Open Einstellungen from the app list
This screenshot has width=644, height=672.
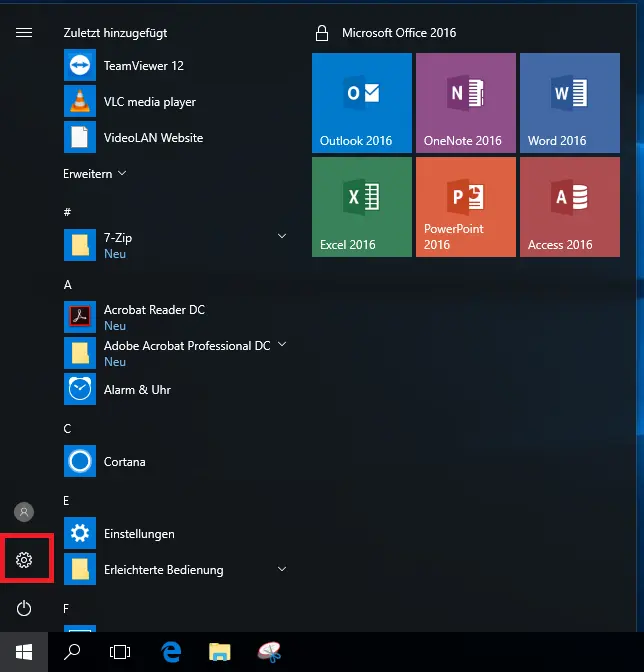click(139, 534)
